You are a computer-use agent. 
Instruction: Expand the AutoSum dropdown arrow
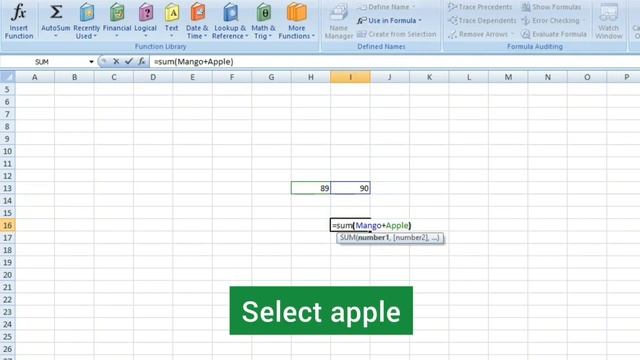[56, 36]
